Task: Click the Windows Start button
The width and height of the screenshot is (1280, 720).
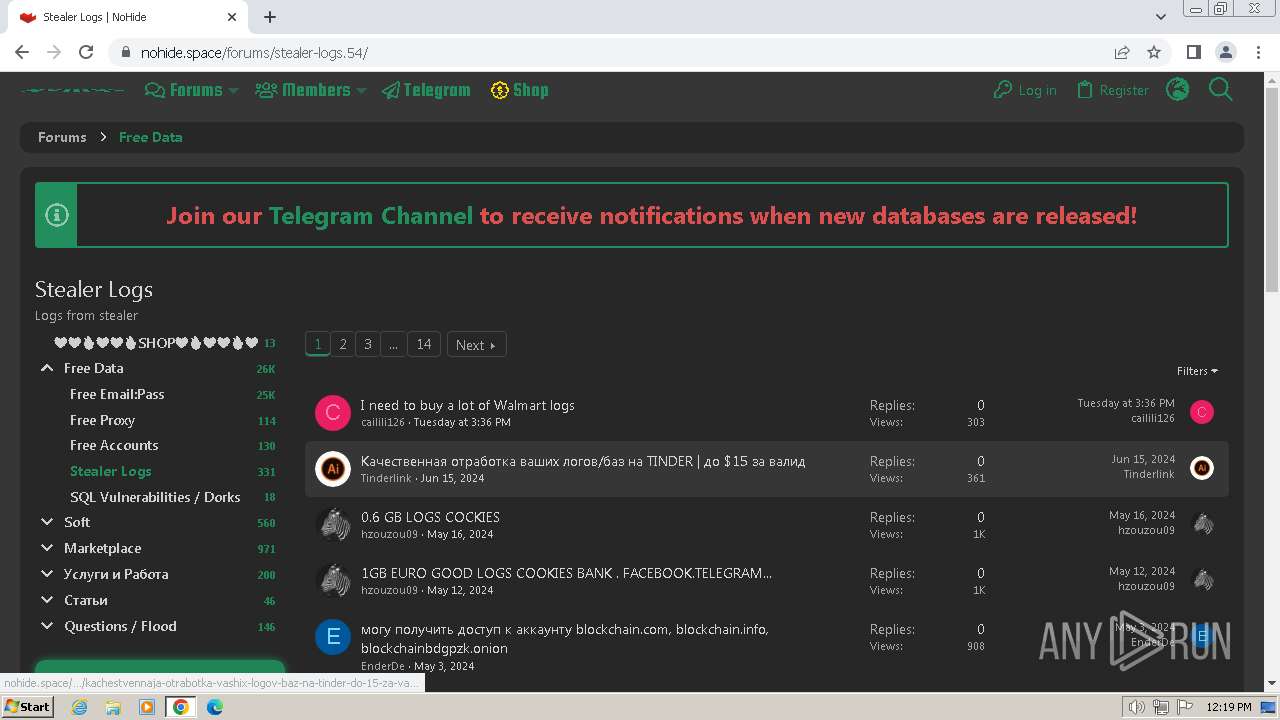Action: tap(28, 707)
